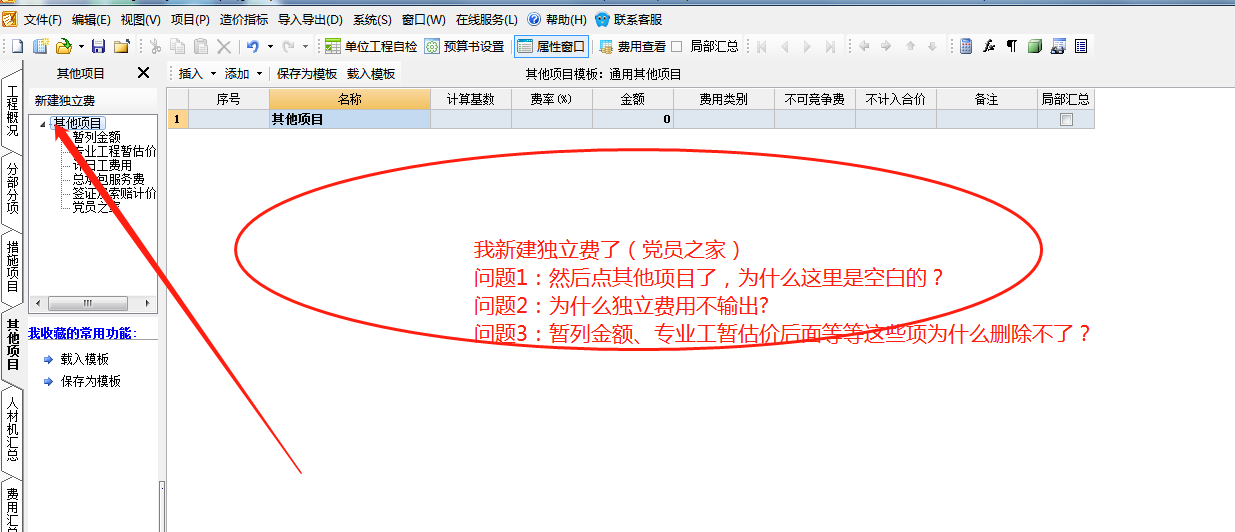Viewport: 1235px width, 532px height.
Task: Click the Cut scissors icon
Action: [x=155, y=46]
